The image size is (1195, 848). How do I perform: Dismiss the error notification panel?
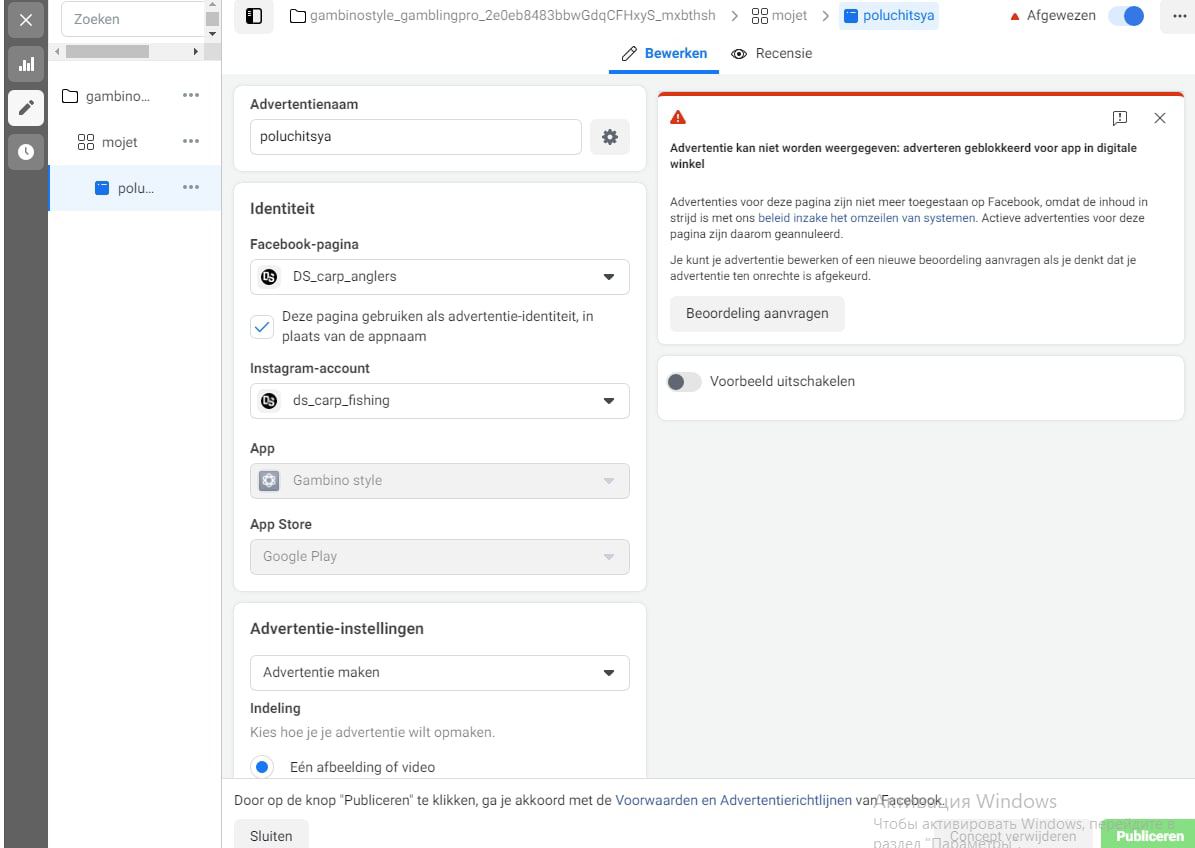(x=1160, y=118)
